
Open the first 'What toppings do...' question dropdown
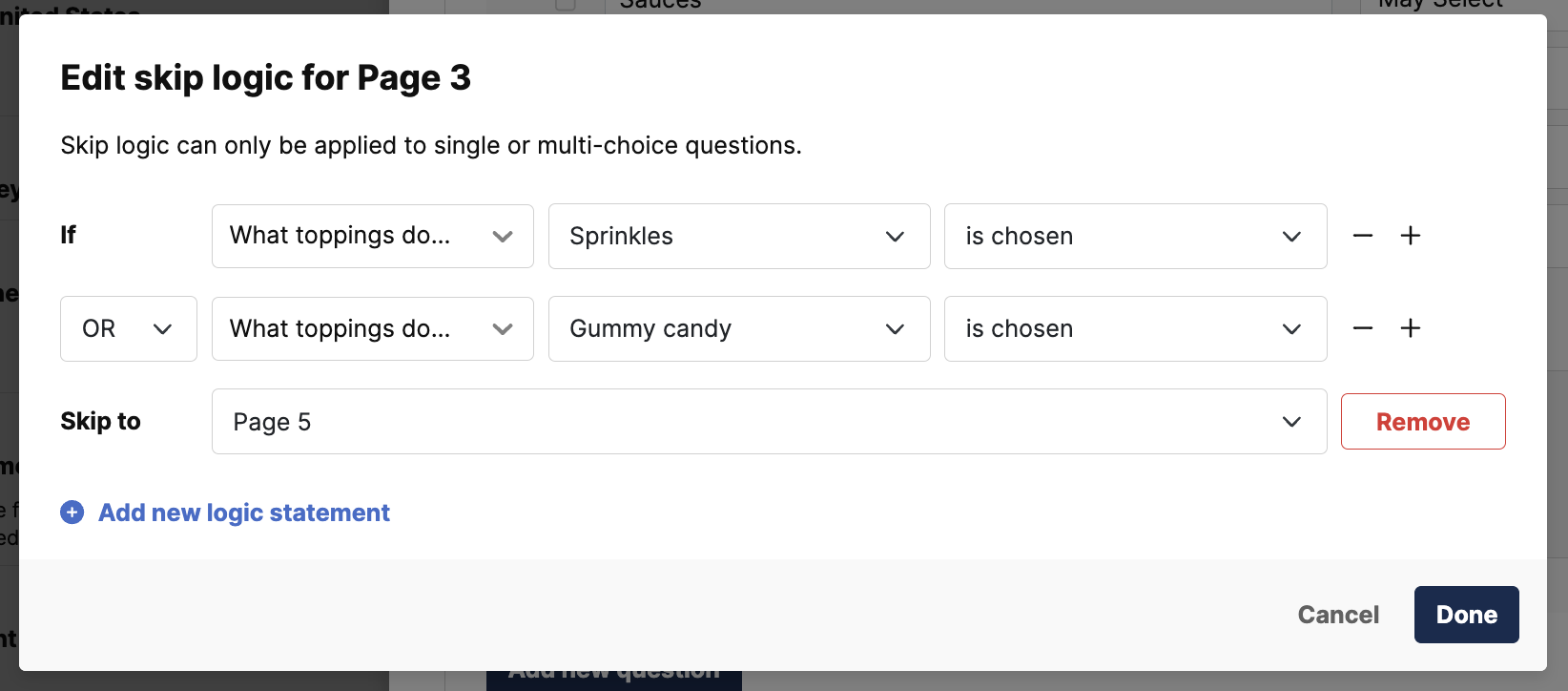[x=373, y=236]
